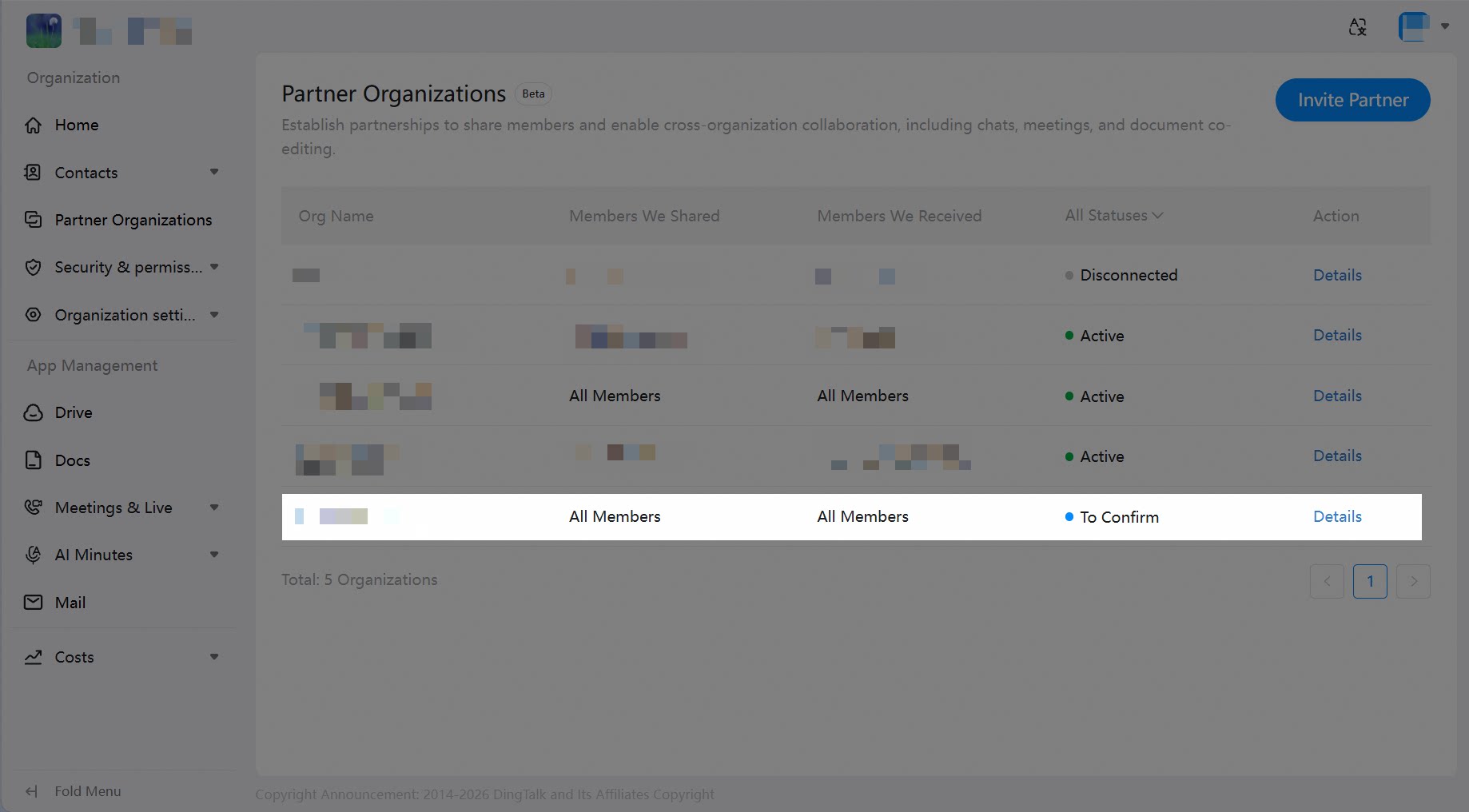
Task: Expand the Contacts submenu arrow
Action: coord(214,173)
